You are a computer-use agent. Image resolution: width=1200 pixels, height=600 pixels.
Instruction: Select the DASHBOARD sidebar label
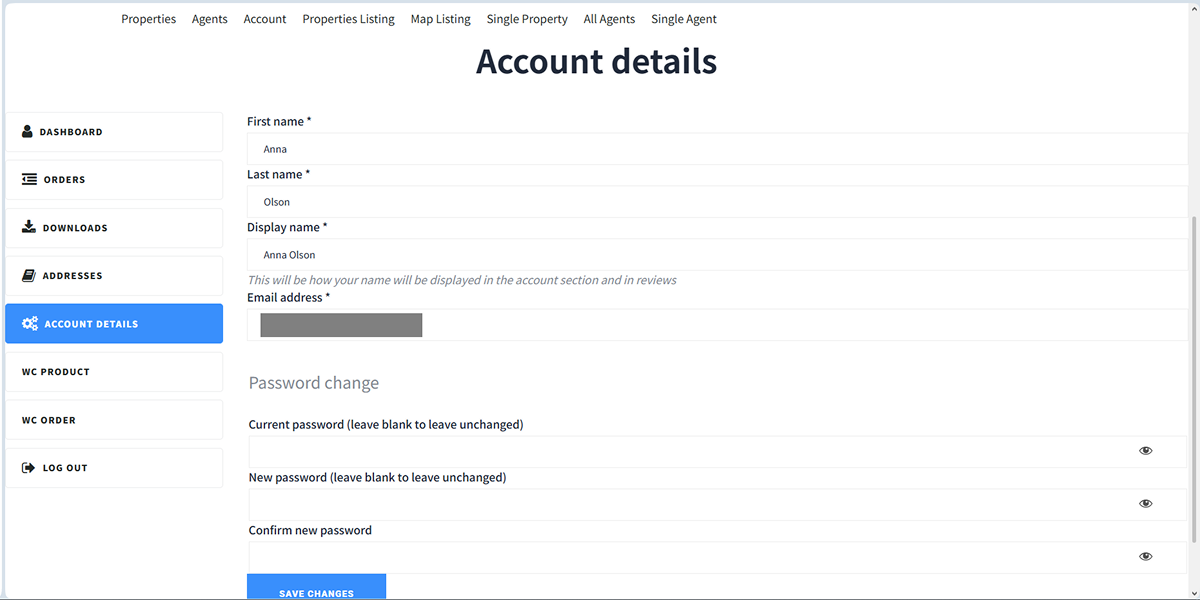71,132
